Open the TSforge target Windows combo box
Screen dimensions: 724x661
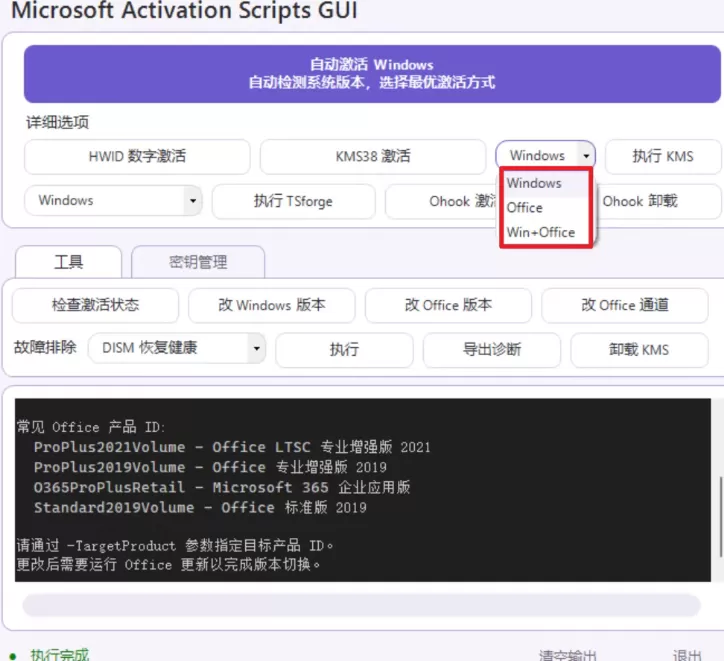pyautogui.click(x=113, y=200)
